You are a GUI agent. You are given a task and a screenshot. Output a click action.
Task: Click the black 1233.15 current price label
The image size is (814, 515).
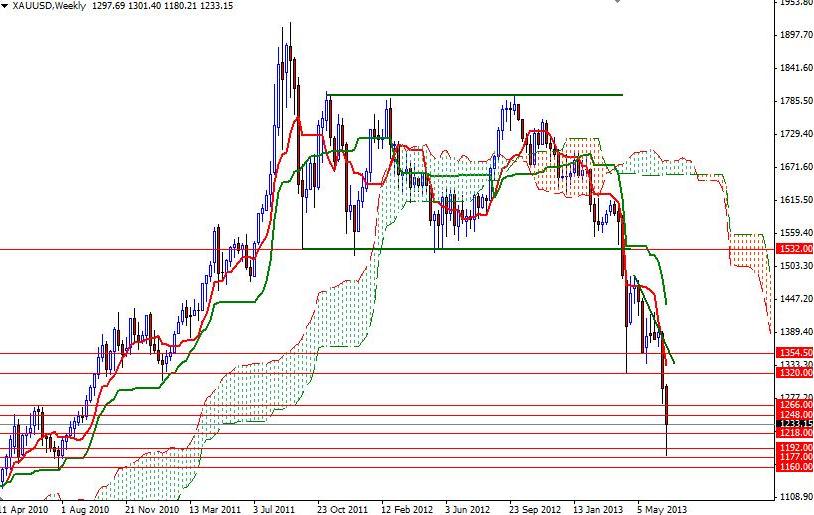tap(794, 424)
